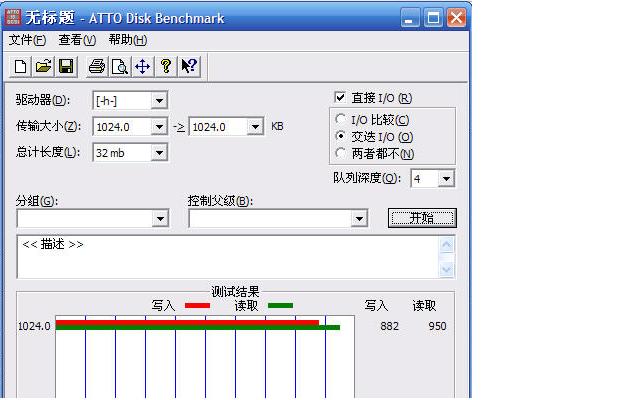The image size is (640, 400).
Task: Open the 队列深度 queue depth dropdown
Action: [446, 179]
